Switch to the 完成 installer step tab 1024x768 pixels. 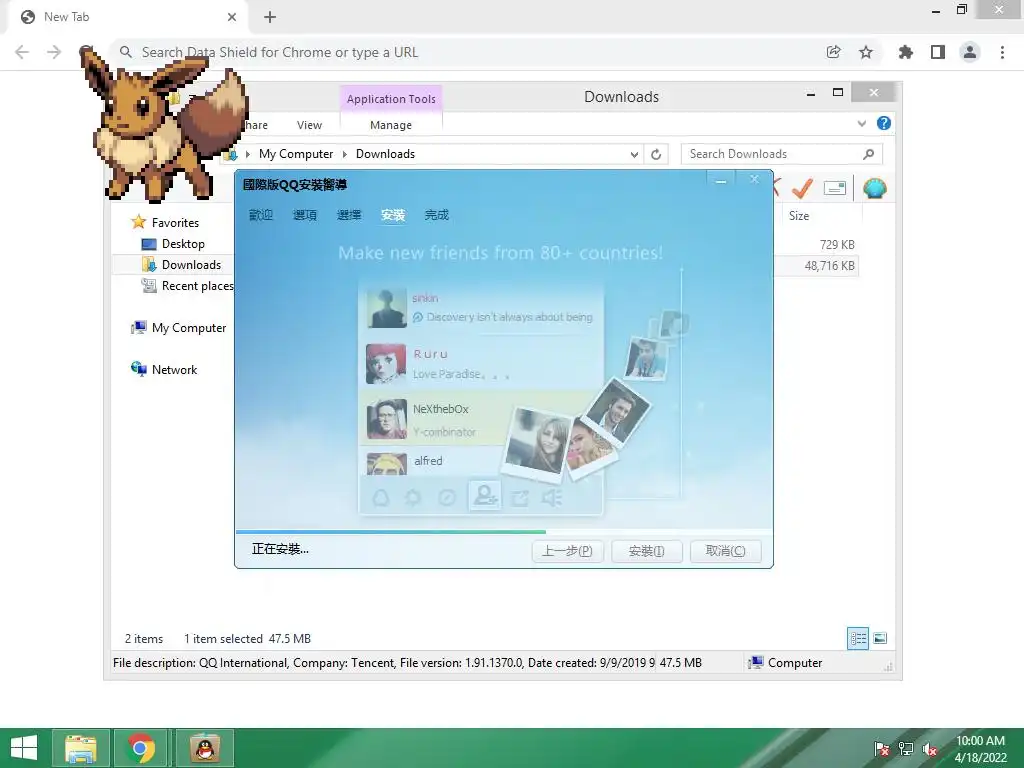(x=436, y=215)
